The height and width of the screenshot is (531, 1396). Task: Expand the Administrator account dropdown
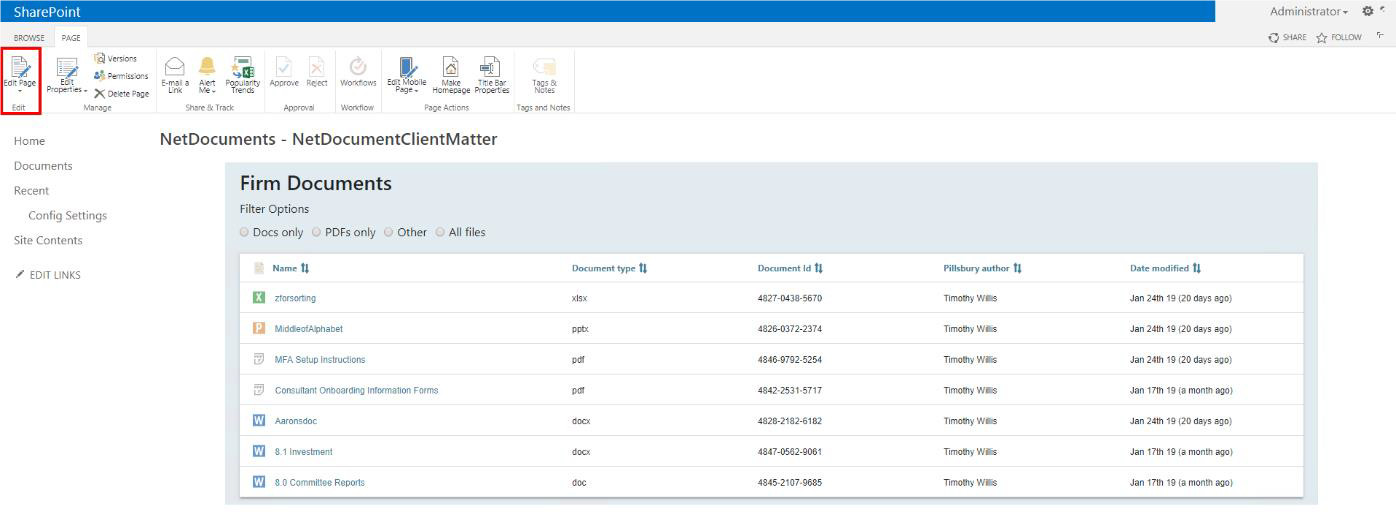(1309, 11)
